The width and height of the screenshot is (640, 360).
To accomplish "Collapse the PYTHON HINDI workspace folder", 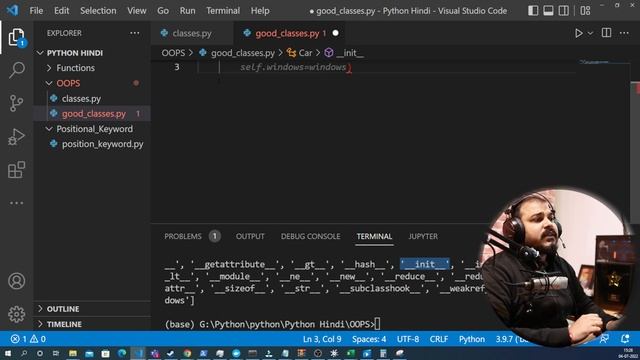I will pyautogui.click(x=75, y=53).
